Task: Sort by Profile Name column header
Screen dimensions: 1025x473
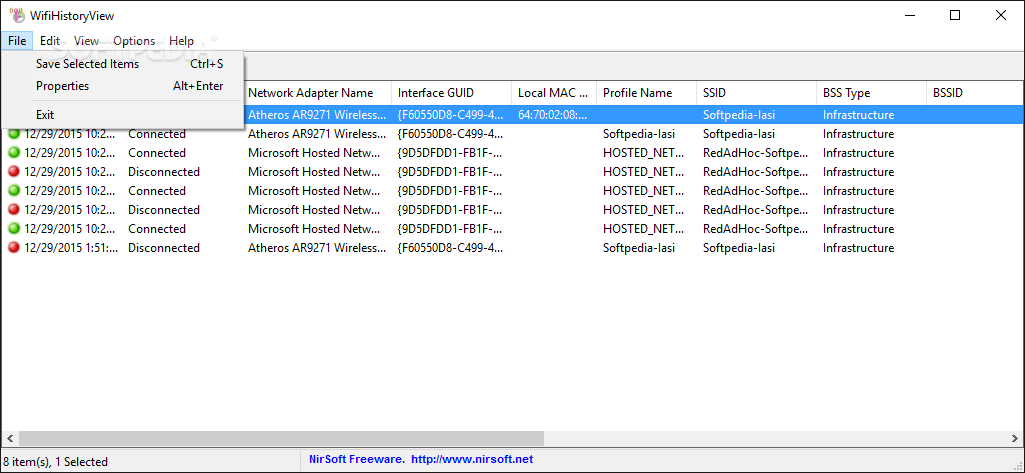Action: click(x=647, y=93)
